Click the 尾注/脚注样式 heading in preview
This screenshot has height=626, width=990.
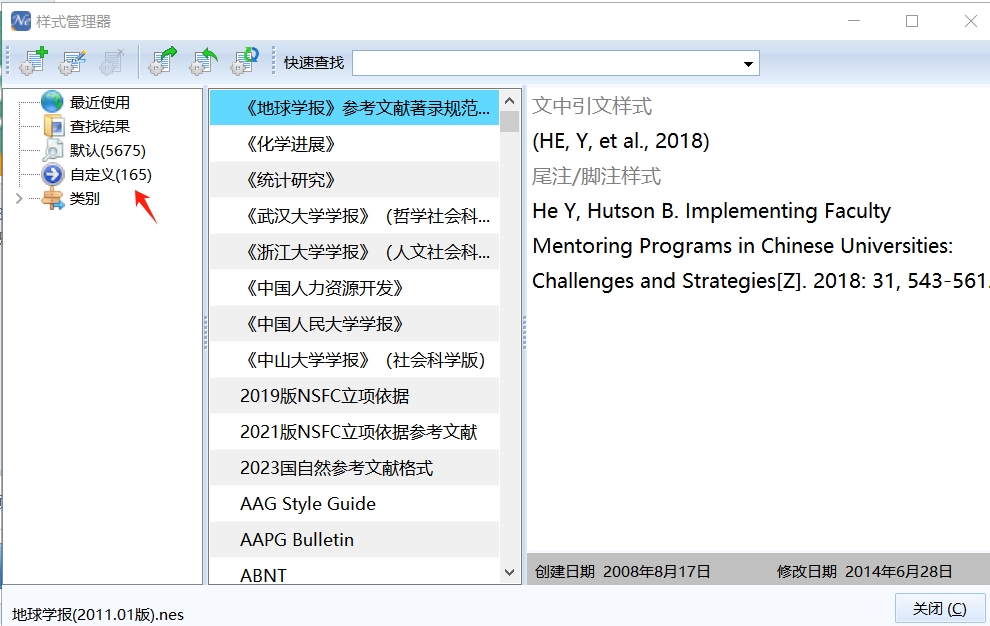tap(597, 176)
